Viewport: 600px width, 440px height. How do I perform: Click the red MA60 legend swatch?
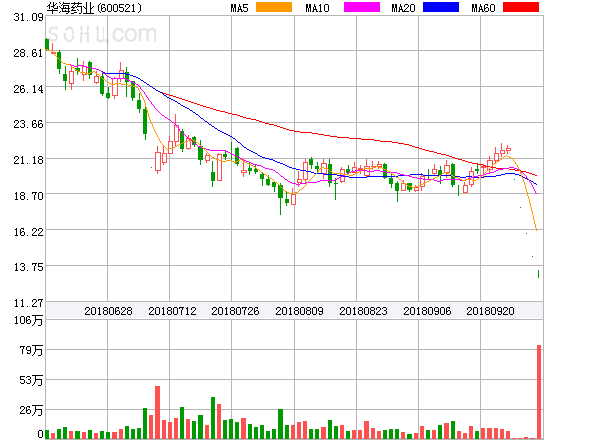coord(521,7)
